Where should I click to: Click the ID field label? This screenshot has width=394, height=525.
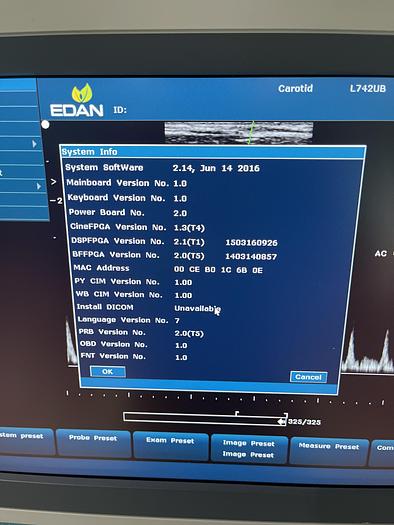pos(120,110)
